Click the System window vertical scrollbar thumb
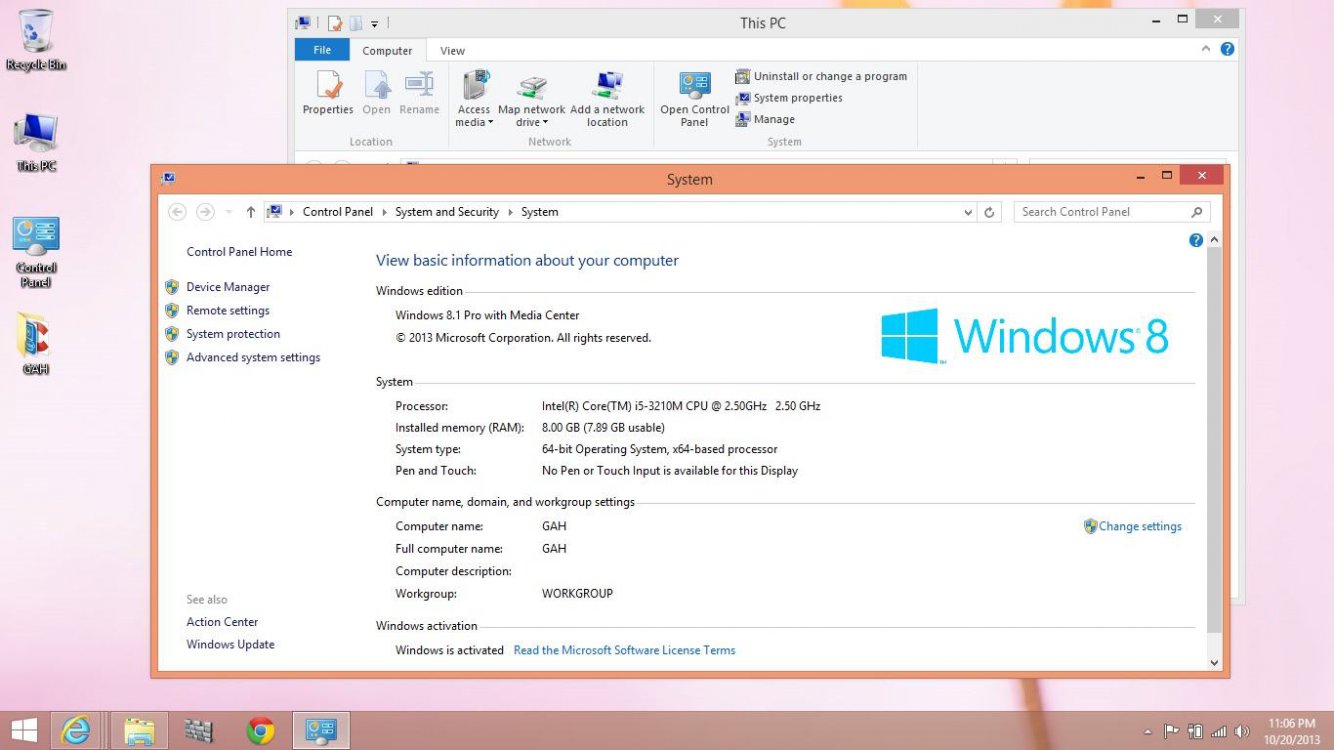The height and width of the screenshot is (750, 1334). [x=1215, y=440]
